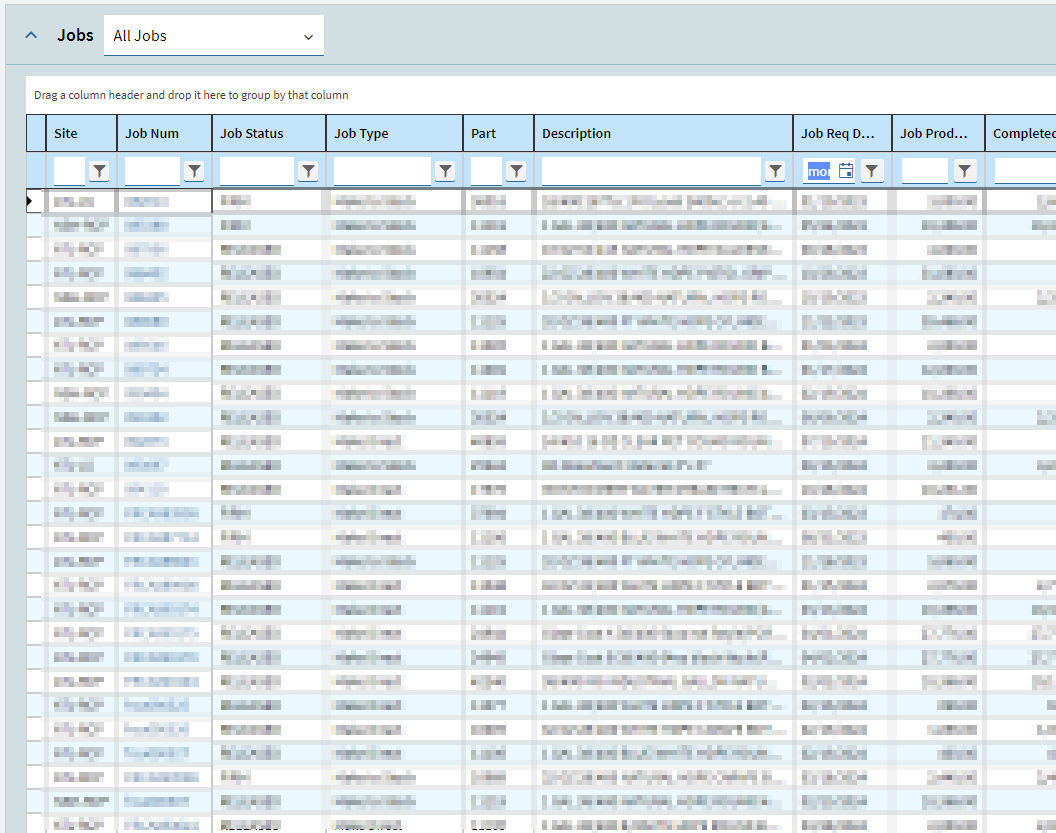The image size is (1056, 833).
Task: Focus the Job Status filter text box
Action: tap(257, 171)
